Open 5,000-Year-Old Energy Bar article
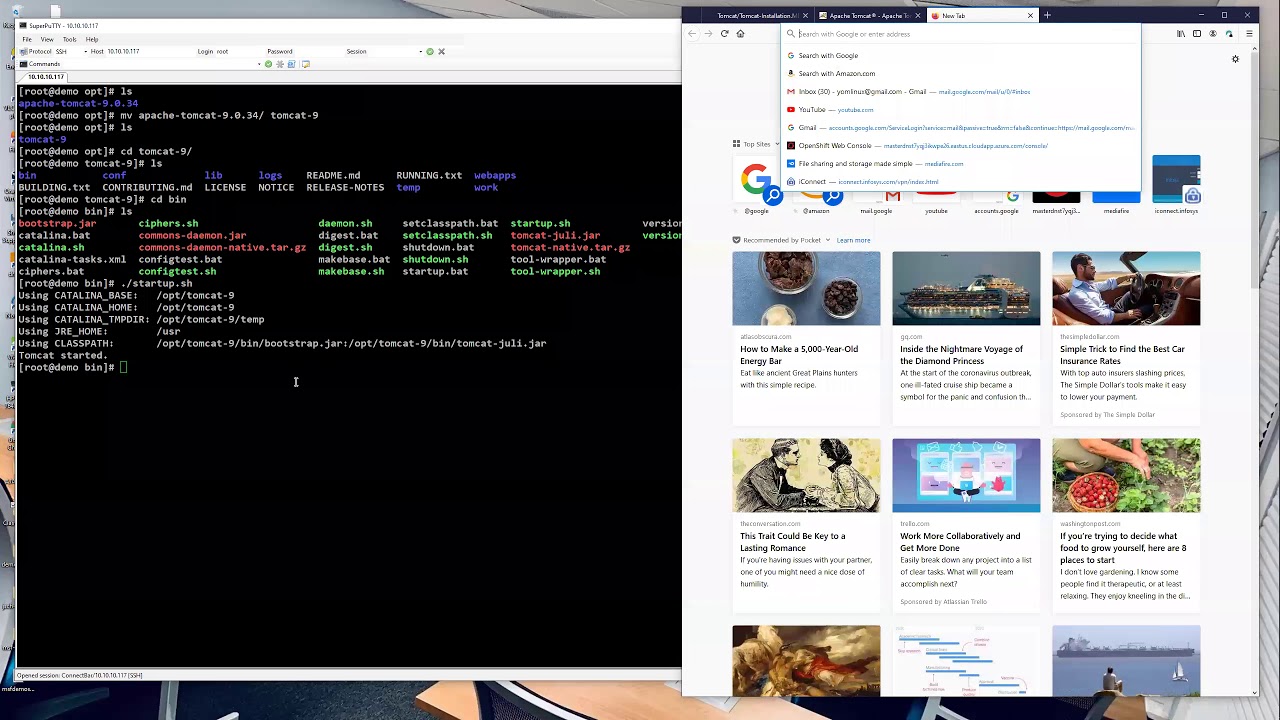The image size is (1280, 720). click(806, 338)
